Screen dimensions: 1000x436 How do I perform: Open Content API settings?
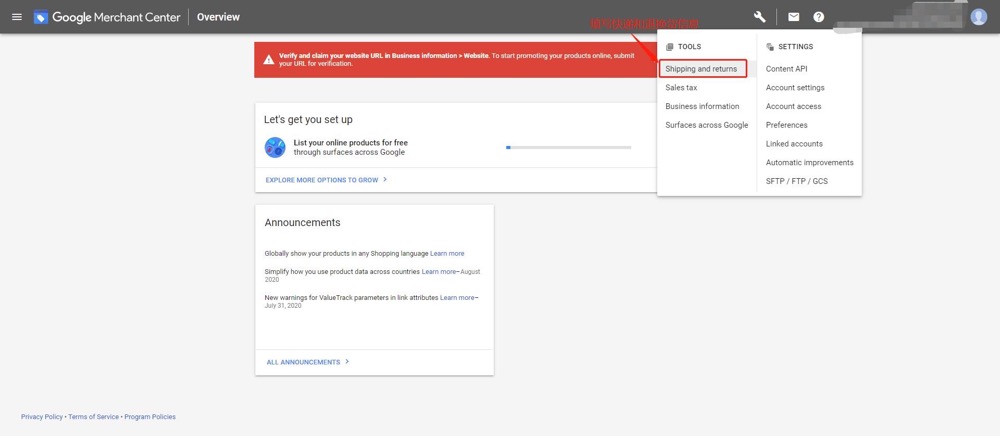(786, 69)
